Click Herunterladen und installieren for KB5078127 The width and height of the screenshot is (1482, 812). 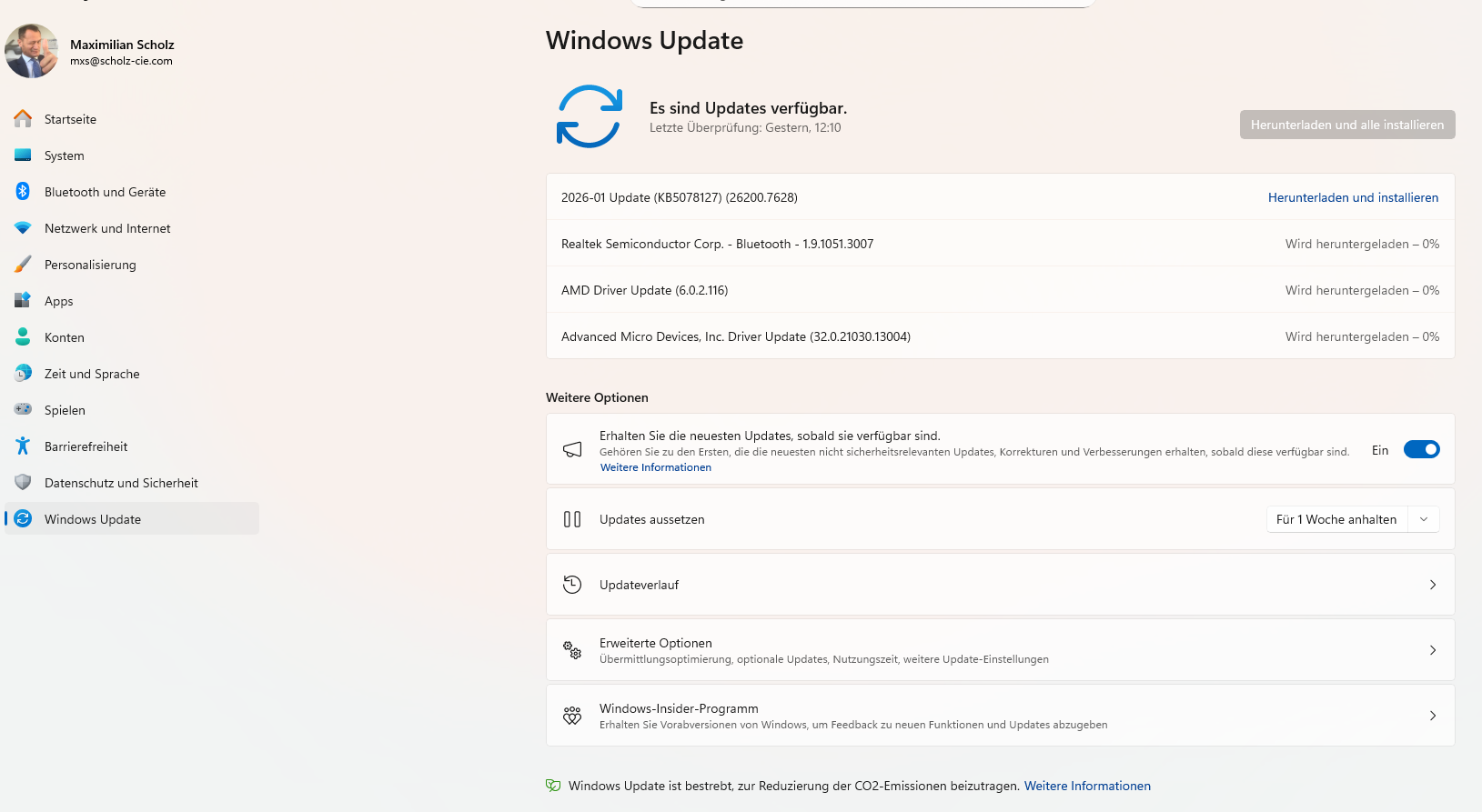pos(1353,197)
